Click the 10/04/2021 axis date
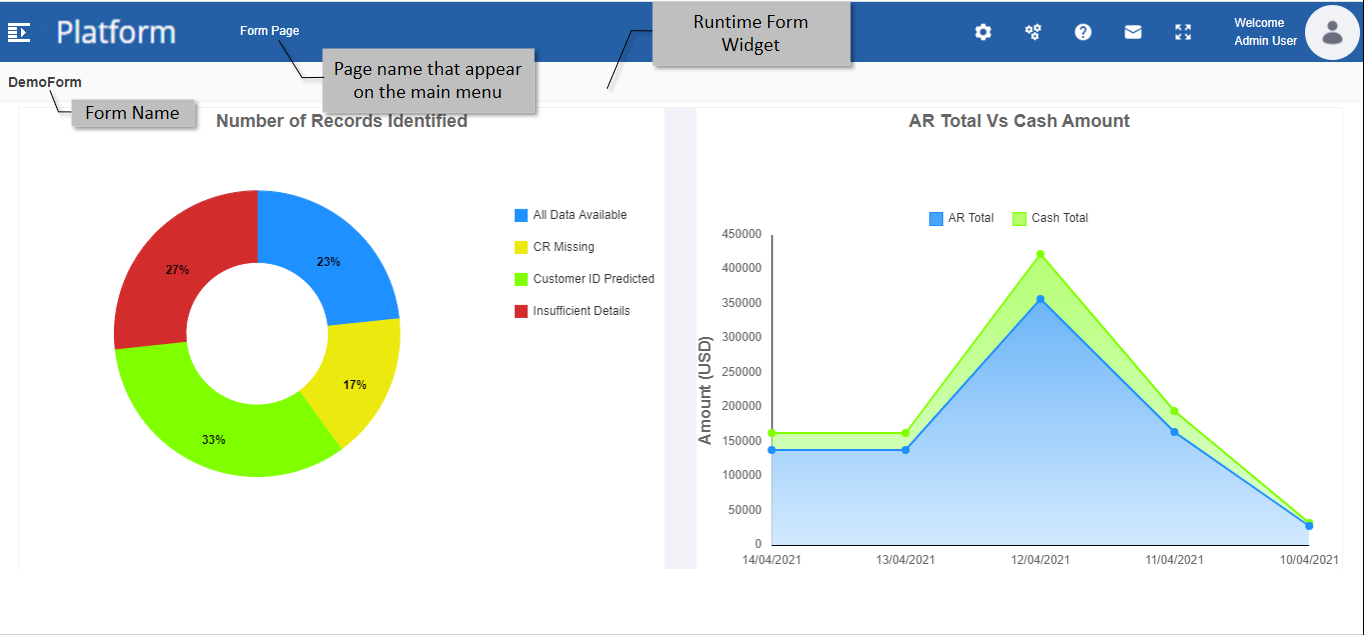Viewport: 1364px width, 635px height. (1309, 560)
